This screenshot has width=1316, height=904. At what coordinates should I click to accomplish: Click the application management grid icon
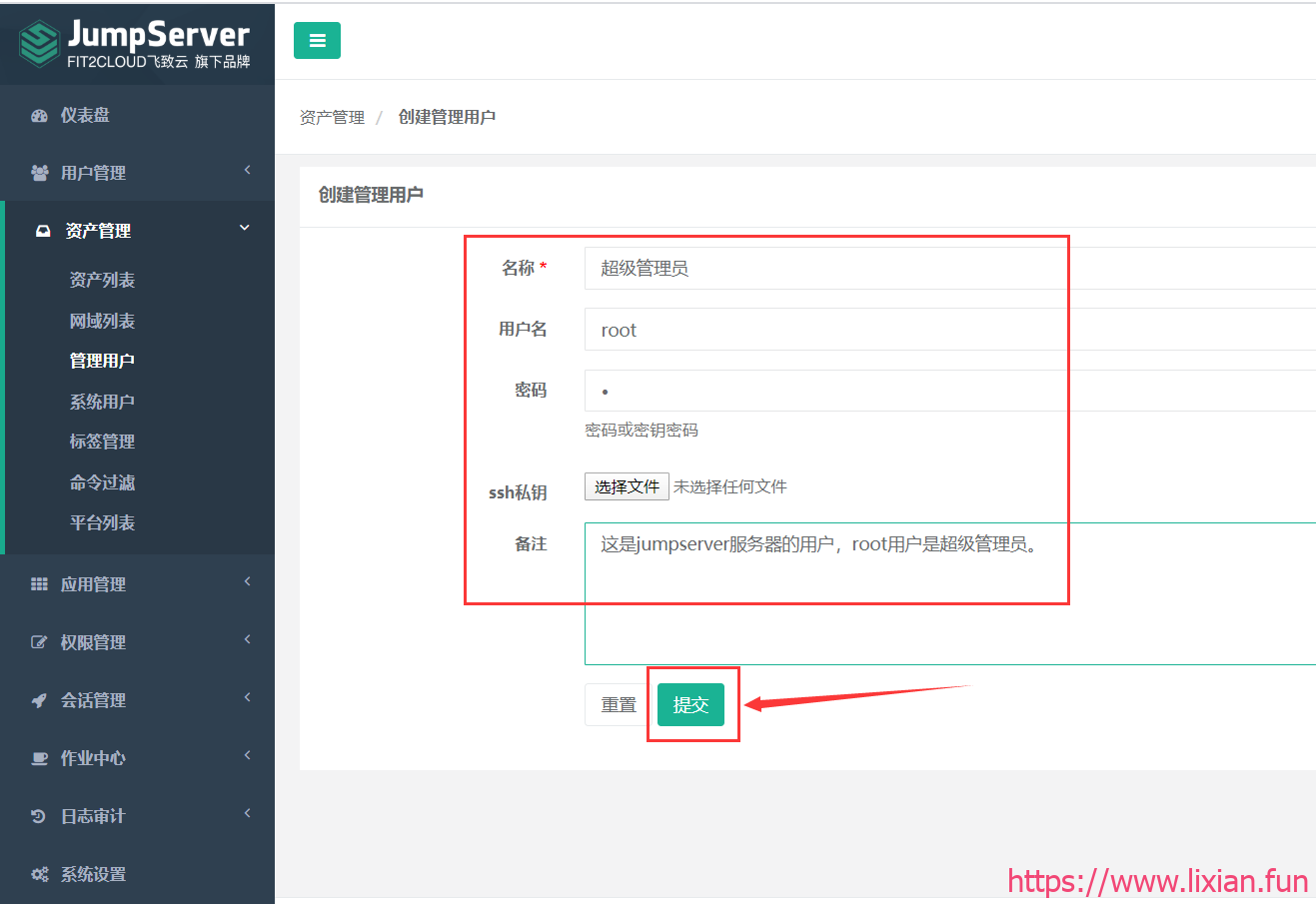click(40, 584)
